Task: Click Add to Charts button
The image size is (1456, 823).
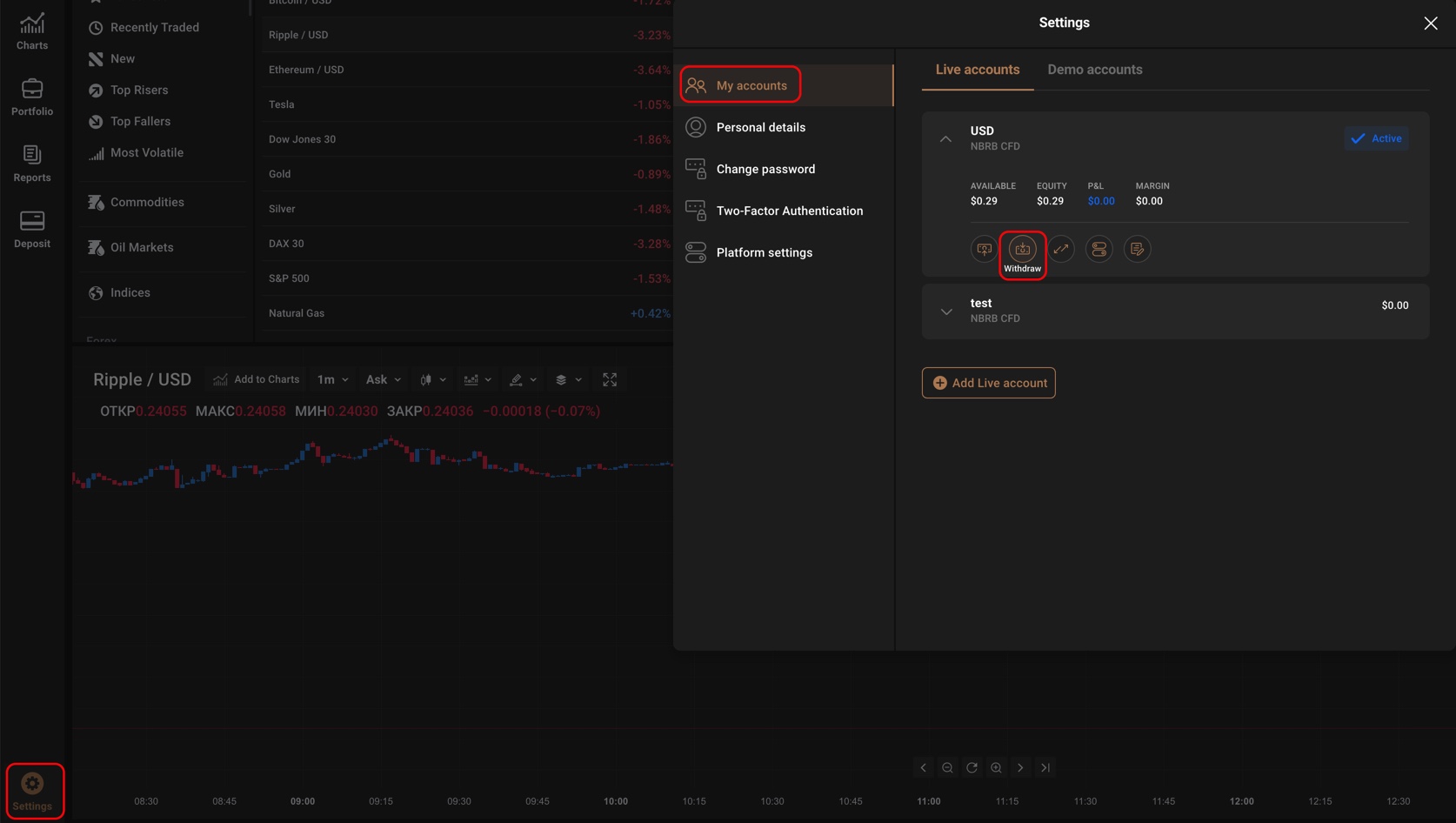Action: pyautogui.click(x=257, y=380)
